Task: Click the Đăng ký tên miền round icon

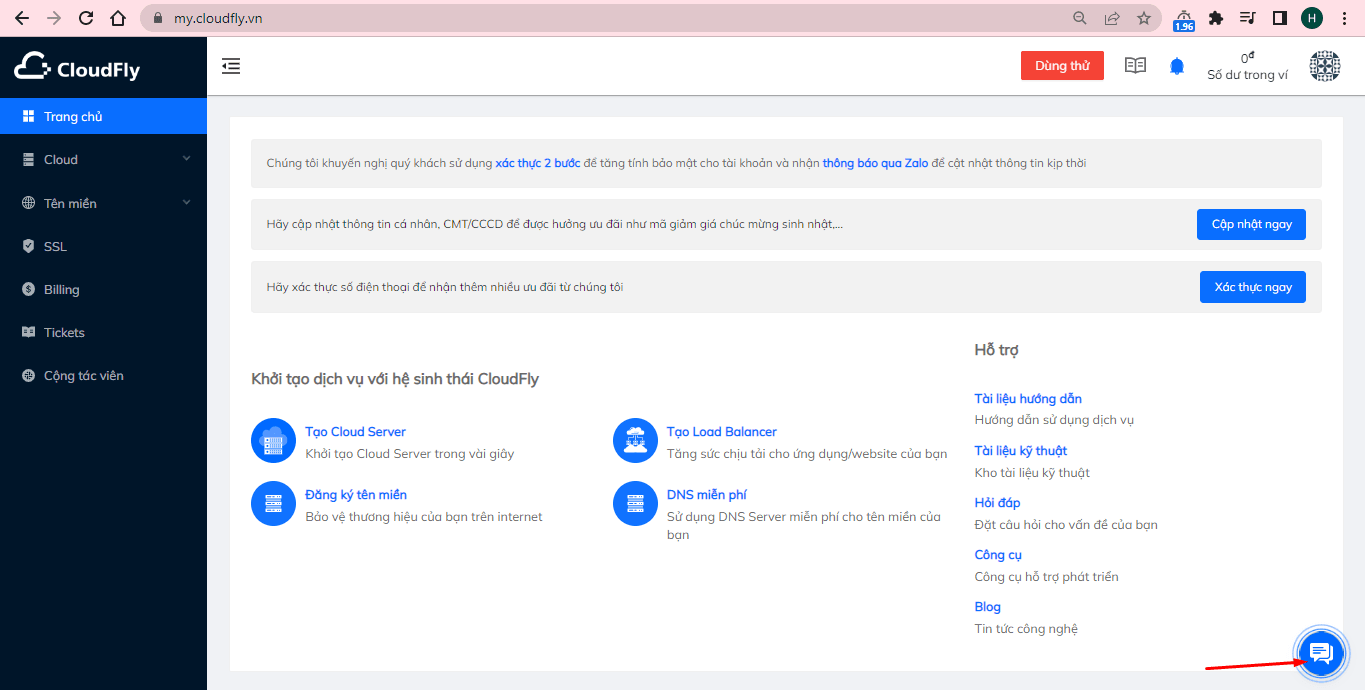Action: pyautogui.click(x=273, y=504)
